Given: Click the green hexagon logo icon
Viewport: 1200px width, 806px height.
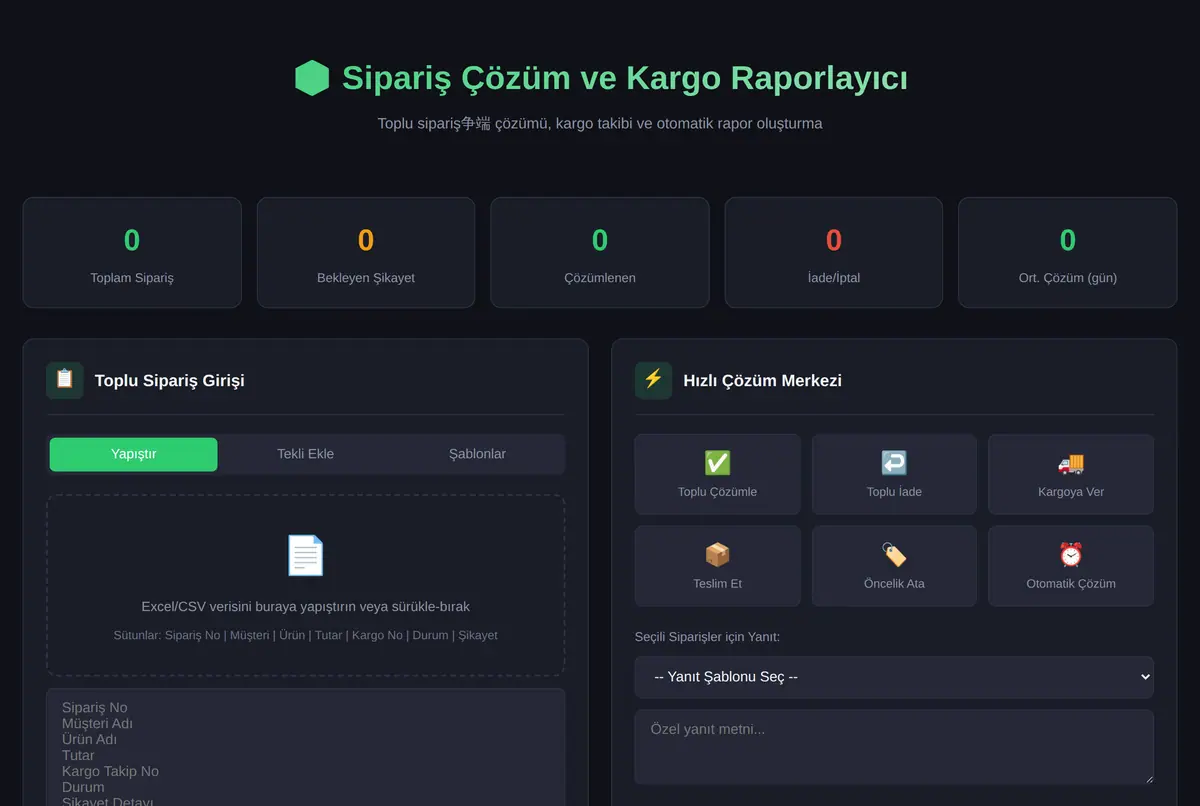Looking at the screenshot, I should 312,78.
